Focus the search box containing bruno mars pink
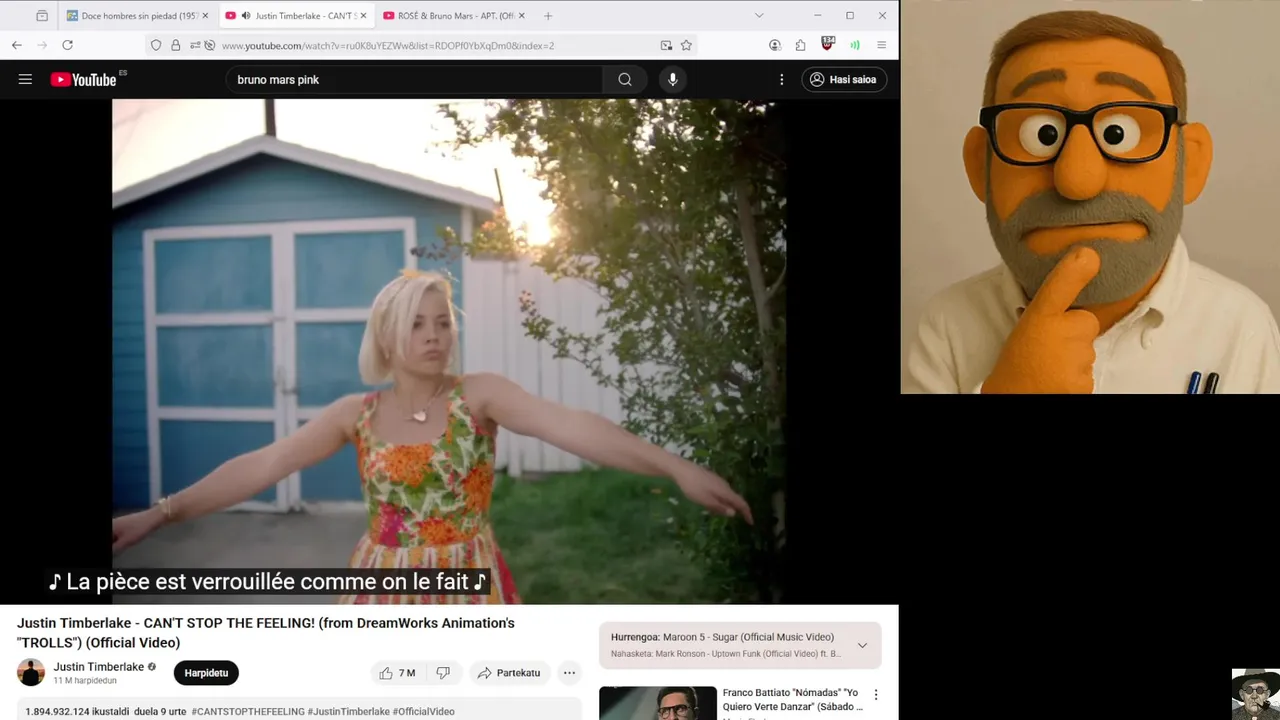 pos(415,79)
